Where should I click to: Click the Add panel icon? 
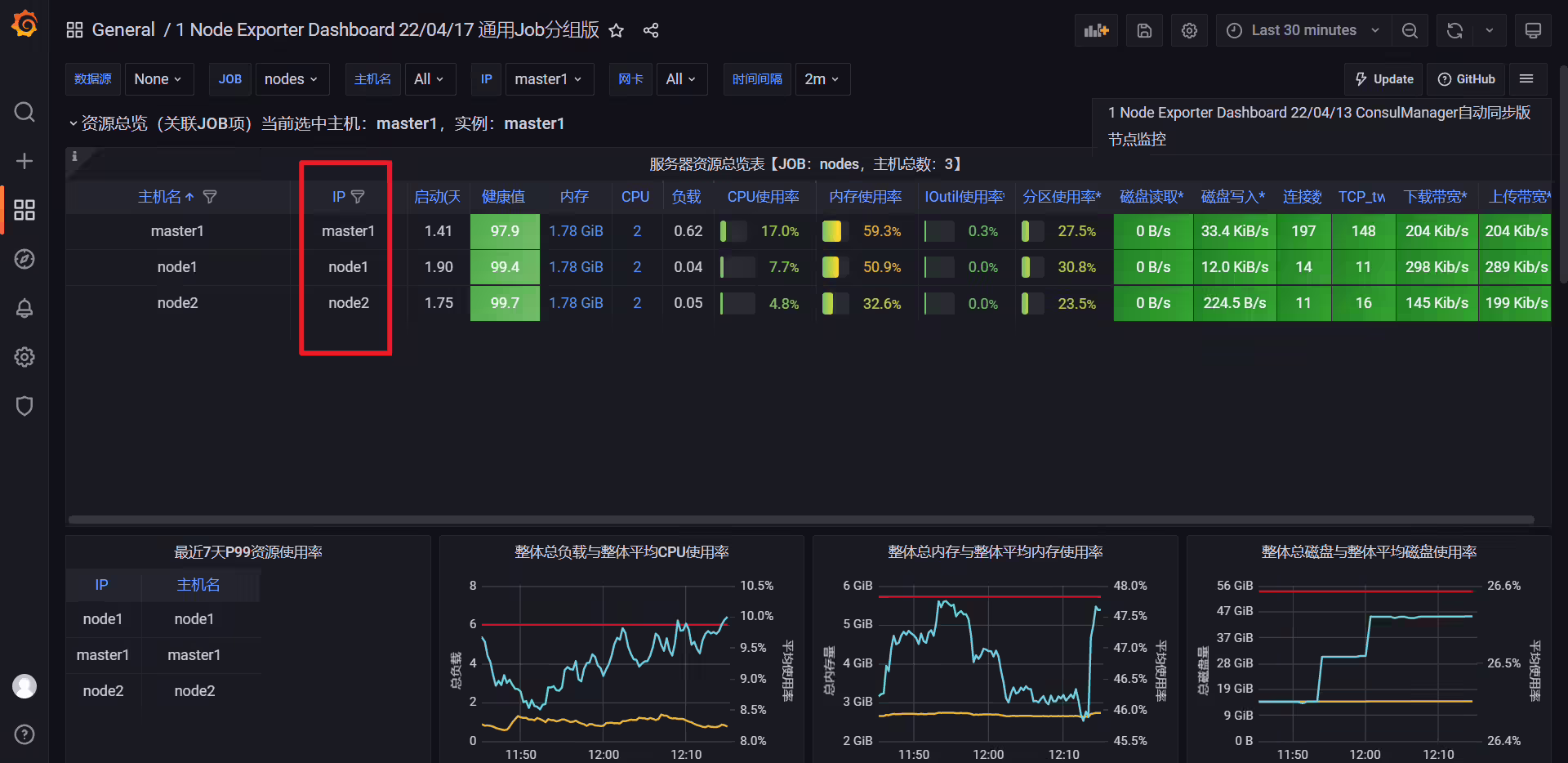click(1096, 30)
